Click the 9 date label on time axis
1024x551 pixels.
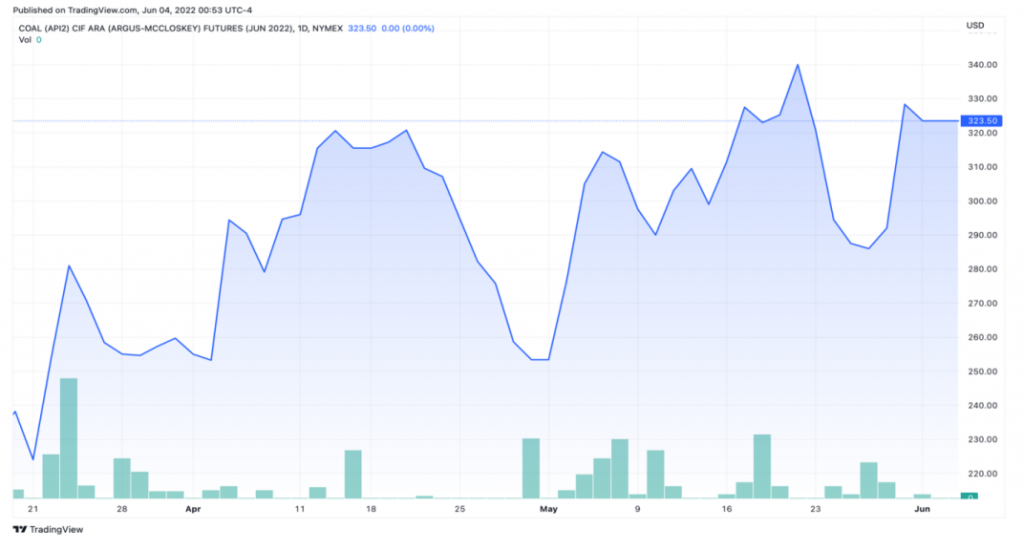637,509
